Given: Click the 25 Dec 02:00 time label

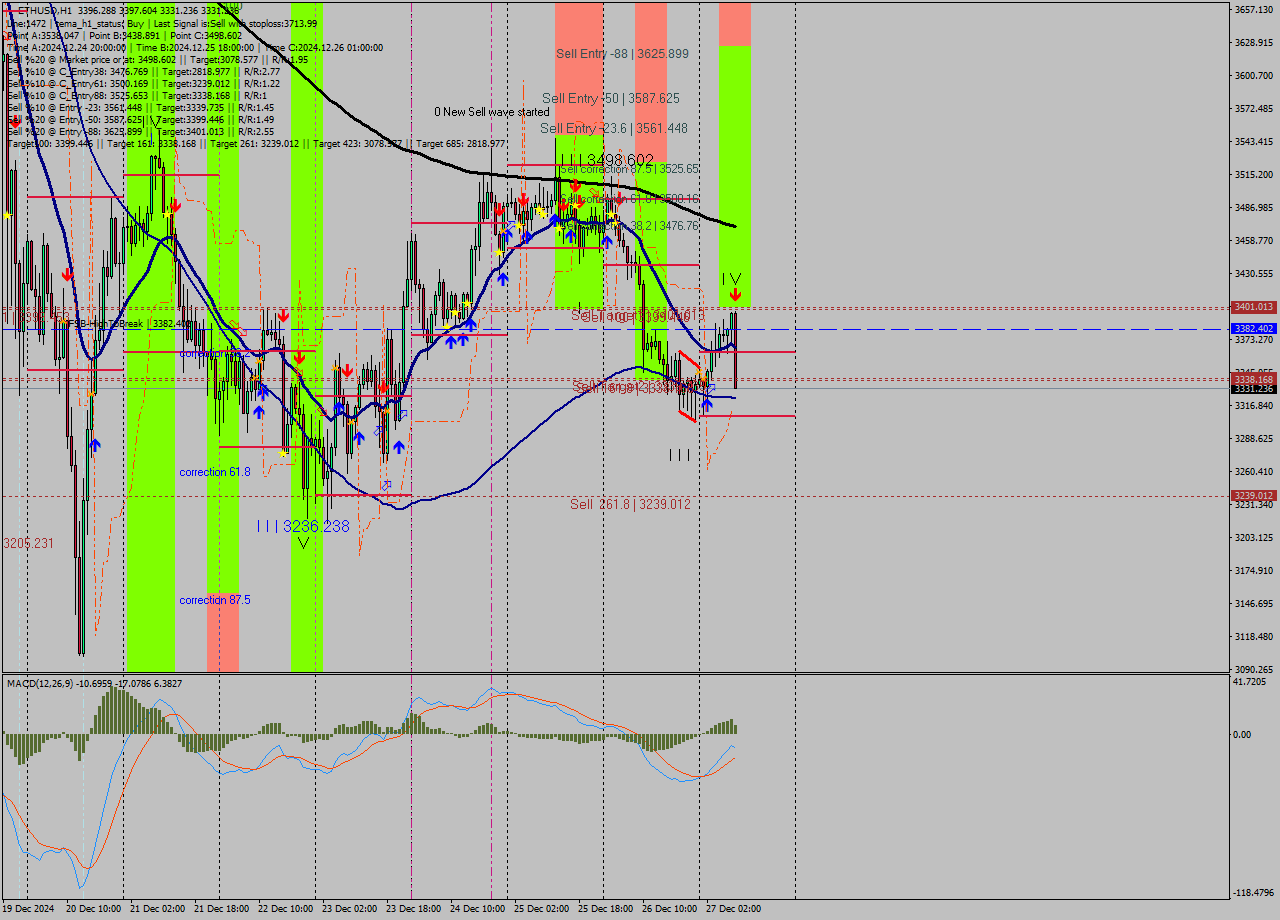Looking at the screenshot, I should [541, 909].
